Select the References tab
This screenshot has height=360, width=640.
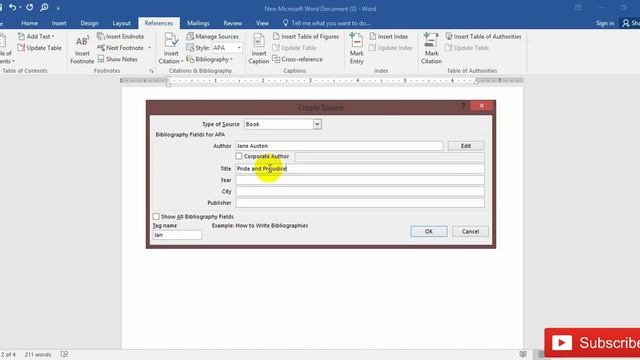tap(159, 23)
